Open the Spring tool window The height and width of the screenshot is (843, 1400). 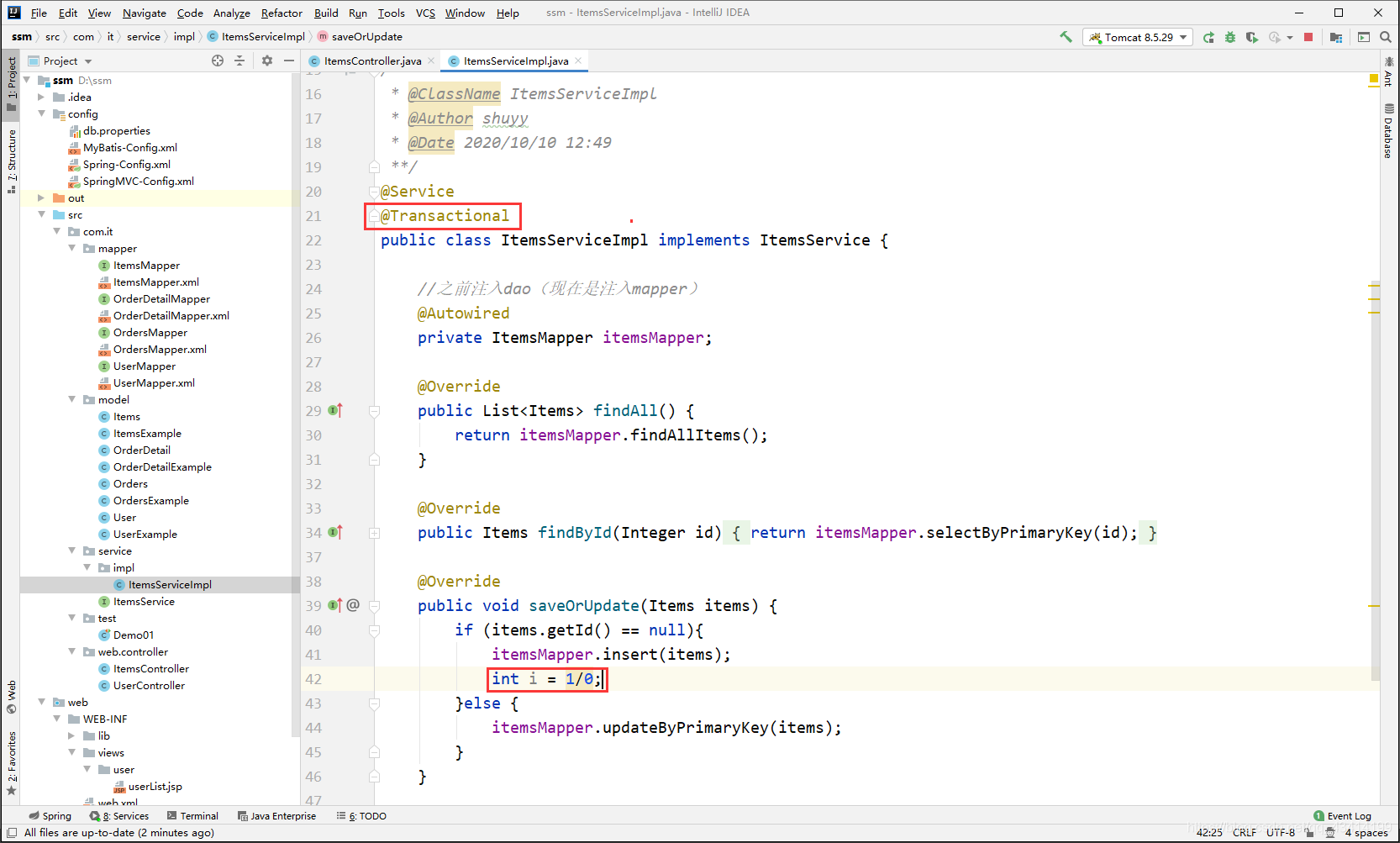click(x=50, y=816)
